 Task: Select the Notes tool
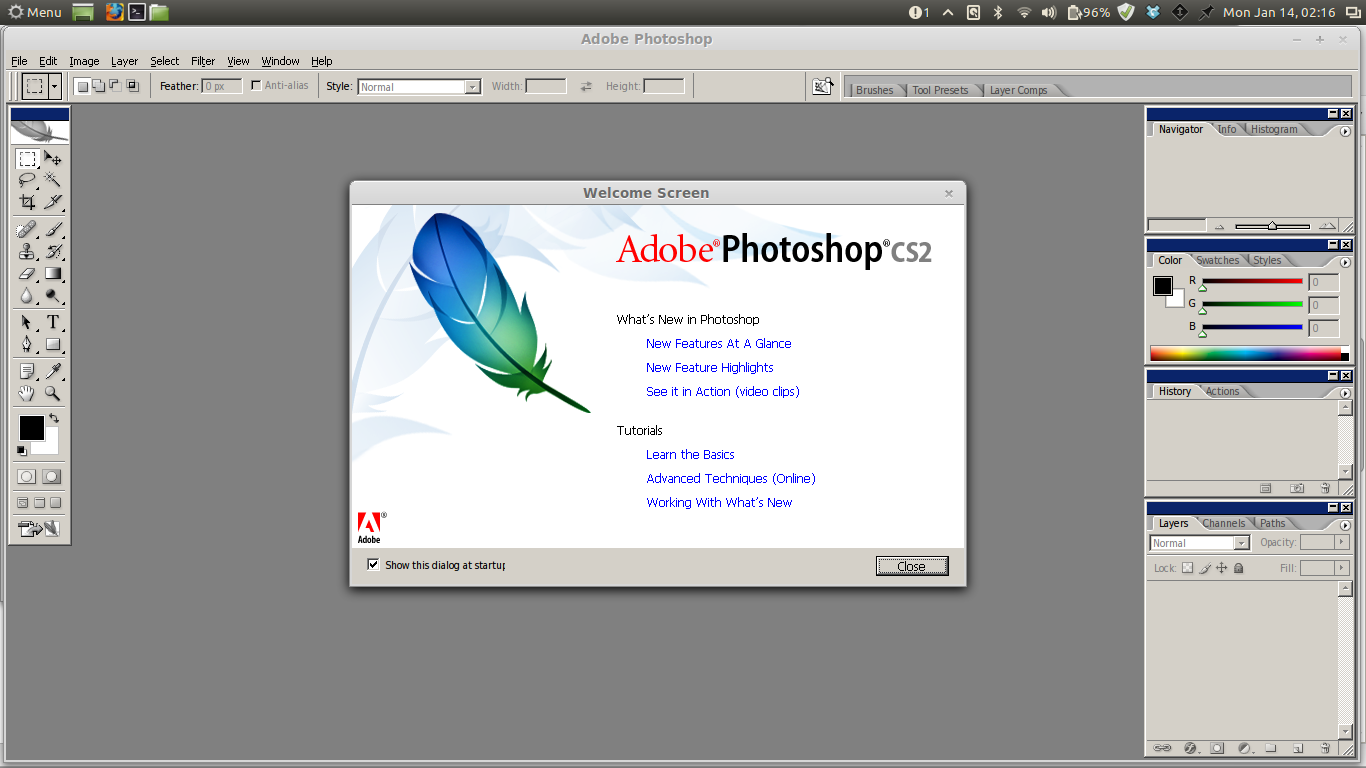[x=28, y=372]
